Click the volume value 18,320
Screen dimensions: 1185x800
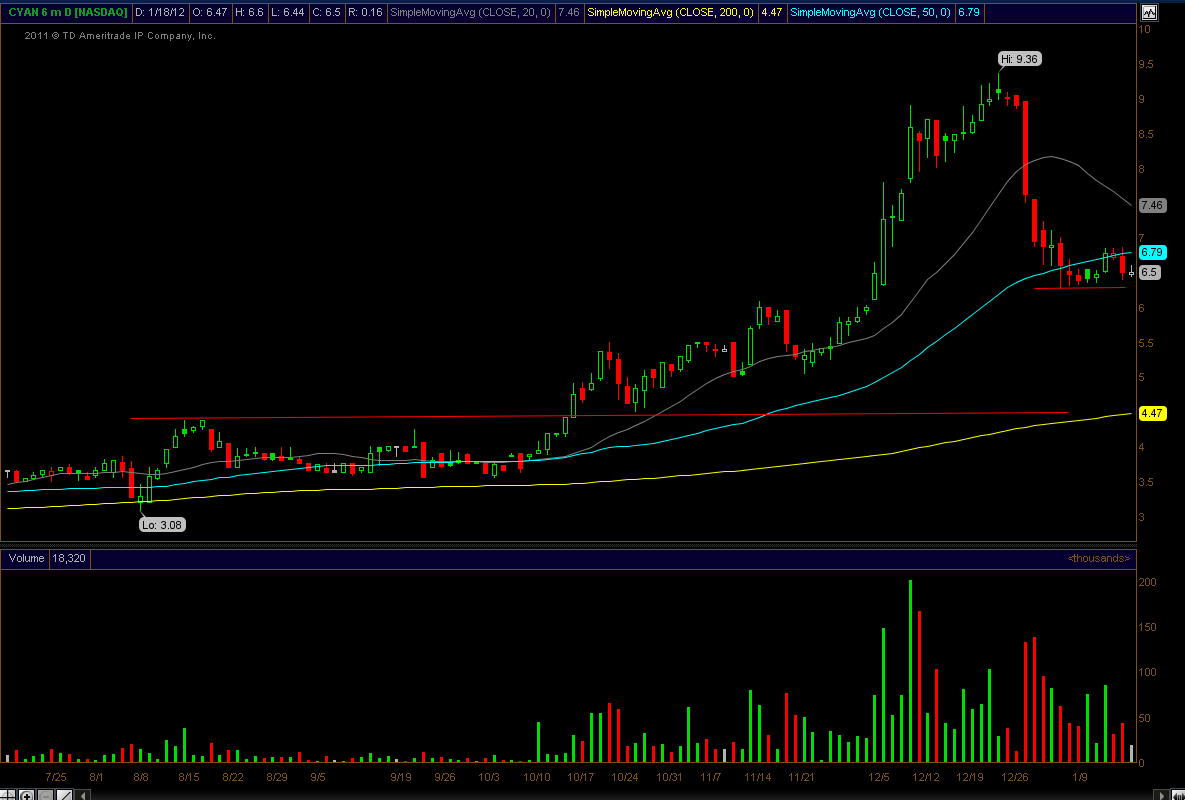click(x=69, y=558)
